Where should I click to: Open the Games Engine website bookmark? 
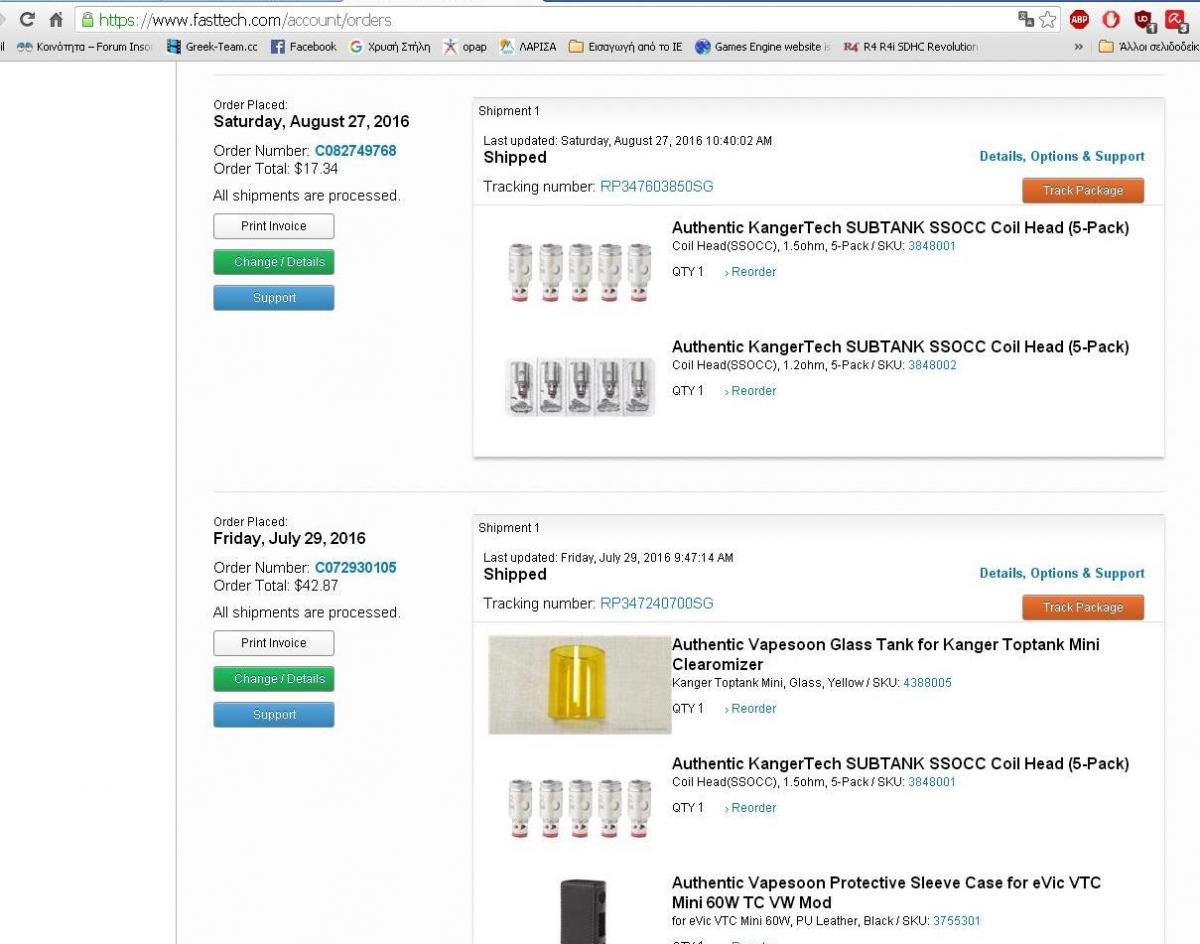click(763, 46)
